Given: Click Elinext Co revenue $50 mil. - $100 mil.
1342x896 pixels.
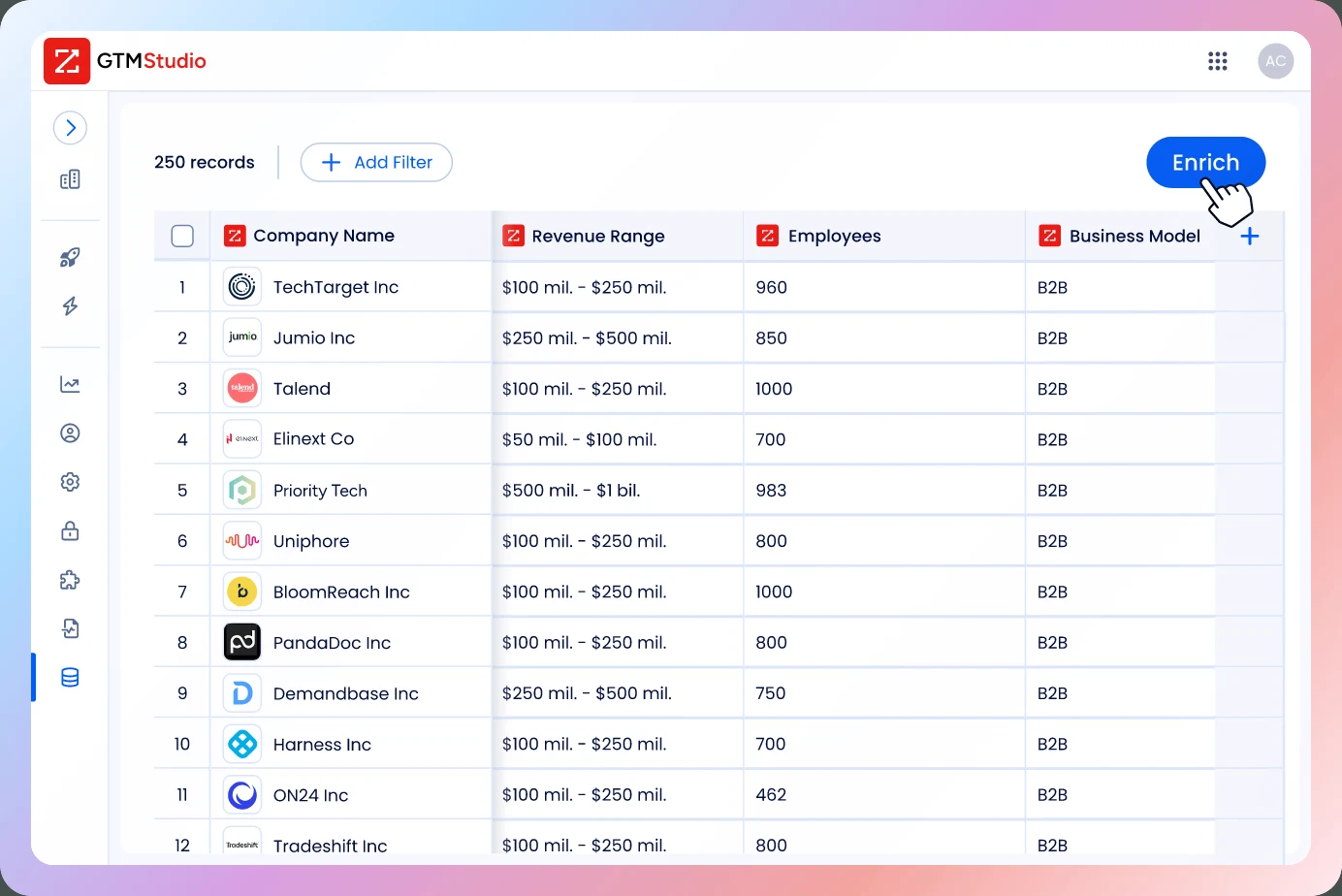Looking at the screenshot, I should (580, 439).
